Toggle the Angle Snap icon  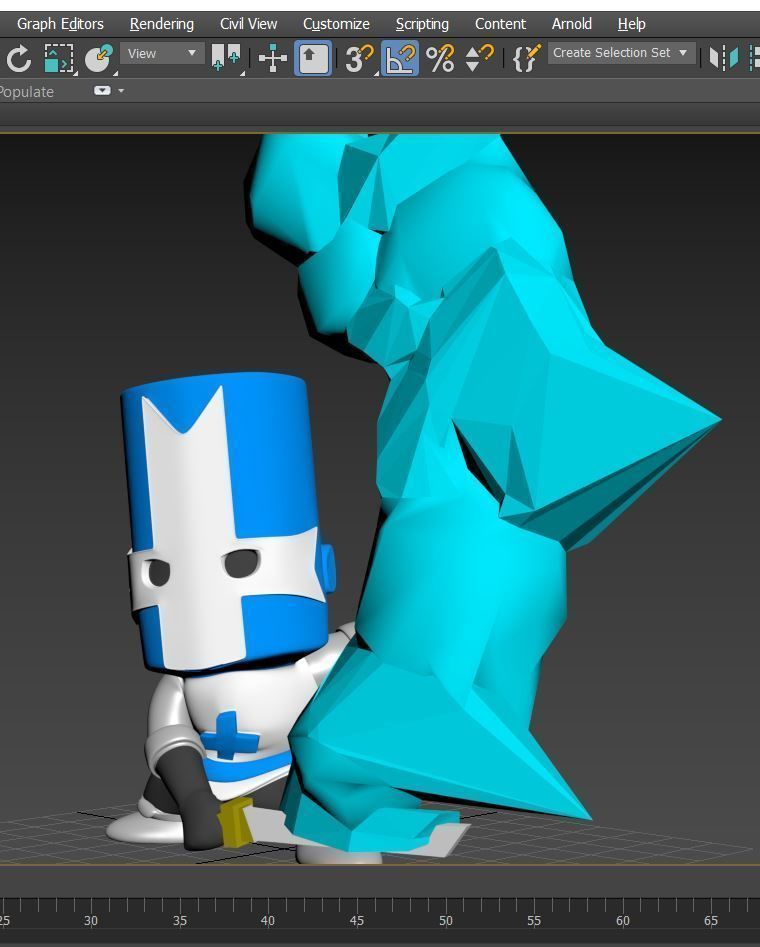pos(399,58)
